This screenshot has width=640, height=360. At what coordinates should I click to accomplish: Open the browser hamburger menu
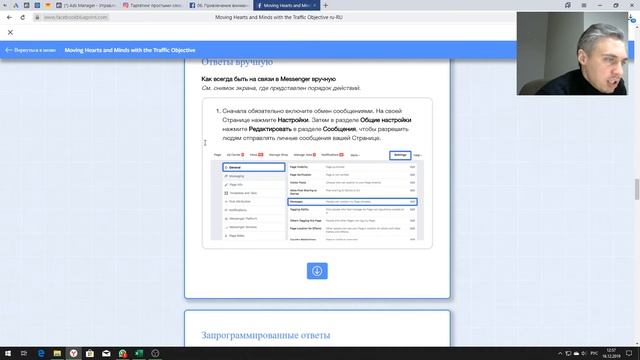(x=584, y=5)
